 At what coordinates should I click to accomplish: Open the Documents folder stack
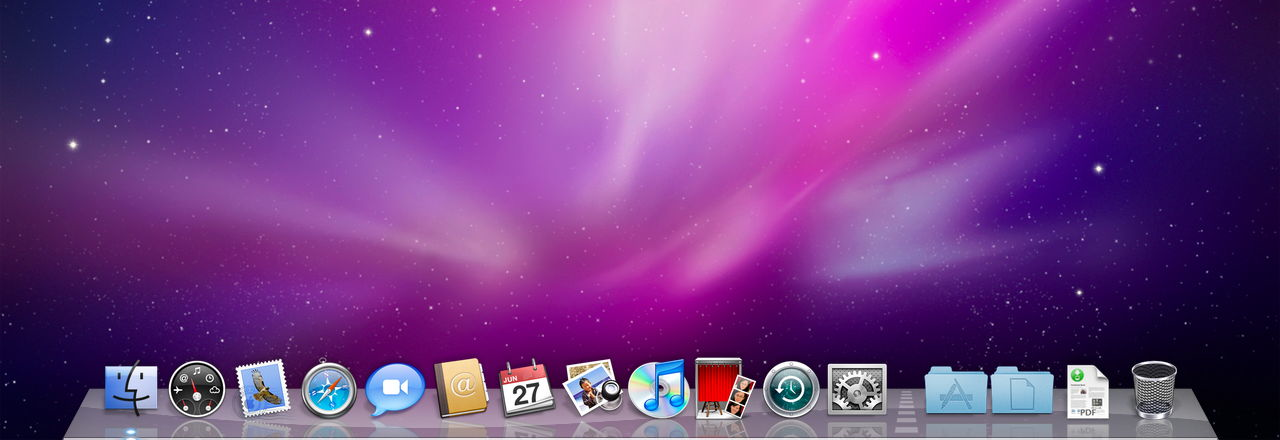(x=1022, y=390)
